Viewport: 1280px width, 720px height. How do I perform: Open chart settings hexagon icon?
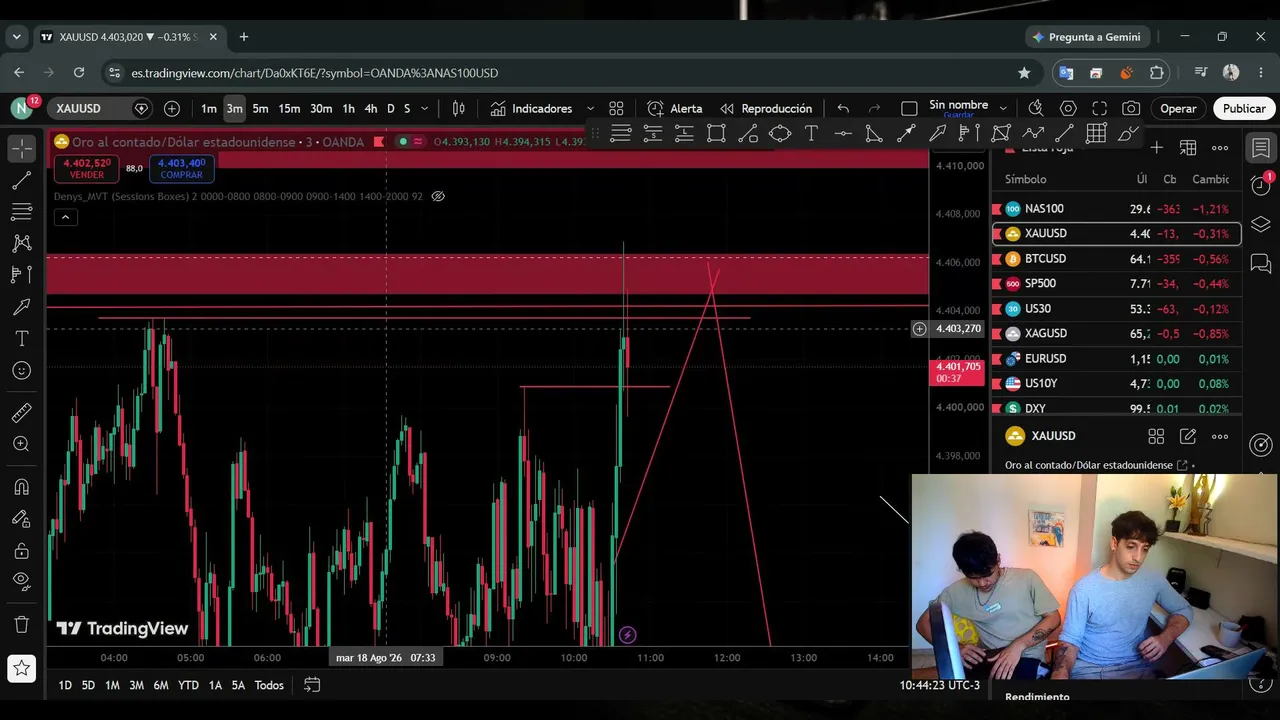1068,108
